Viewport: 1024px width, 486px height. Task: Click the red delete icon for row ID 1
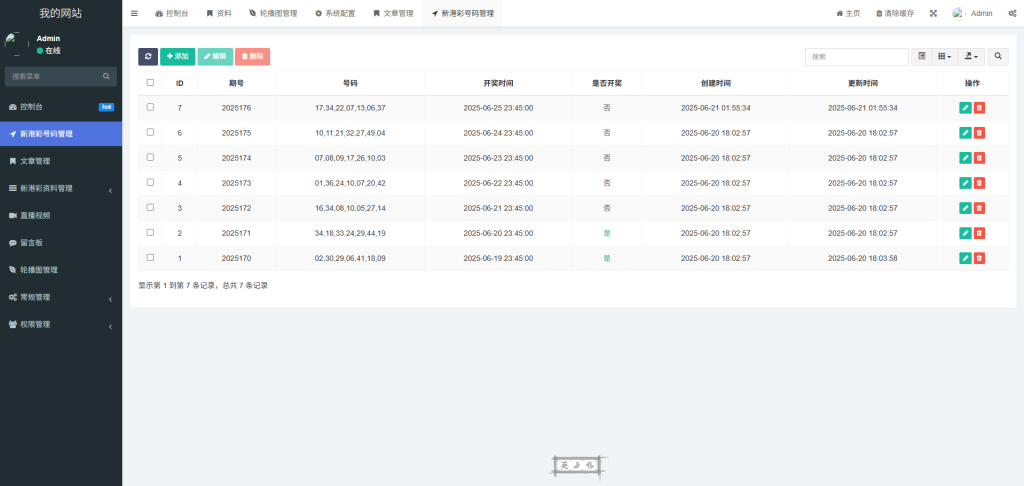(x=980, y=258)
